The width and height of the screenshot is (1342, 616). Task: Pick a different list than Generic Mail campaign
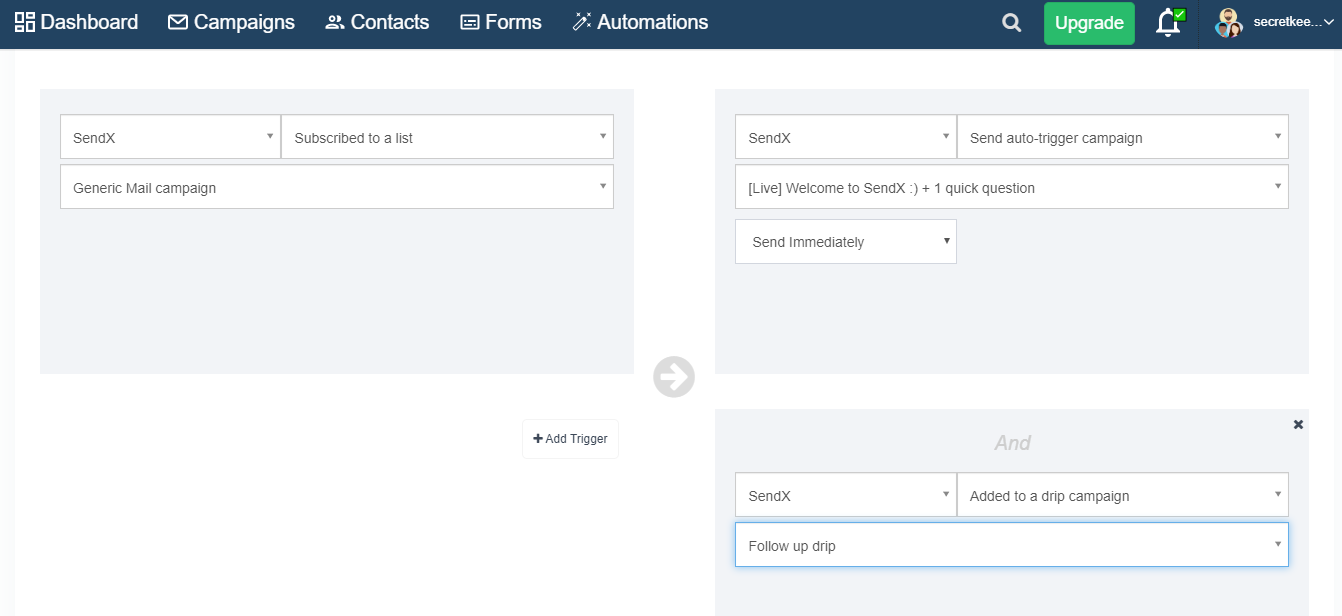337,187
